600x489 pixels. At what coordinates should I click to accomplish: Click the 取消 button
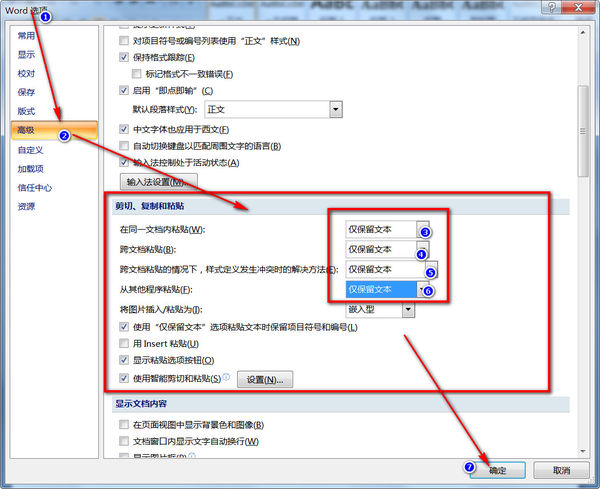tap(561, 470)
